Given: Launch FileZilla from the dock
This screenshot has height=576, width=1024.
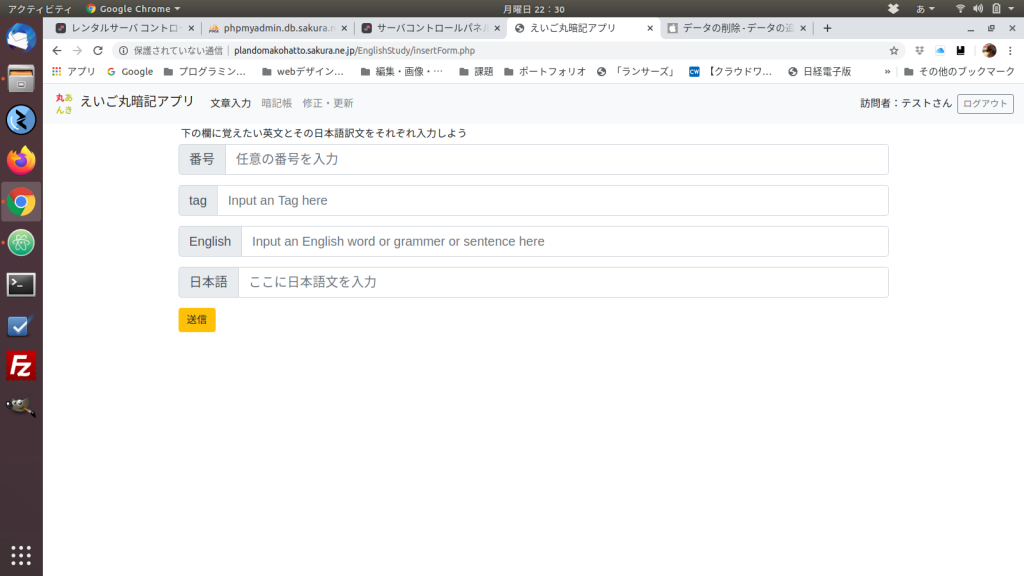Looking at the screenshot, I should pyautogui.click(x=21, y=365).
